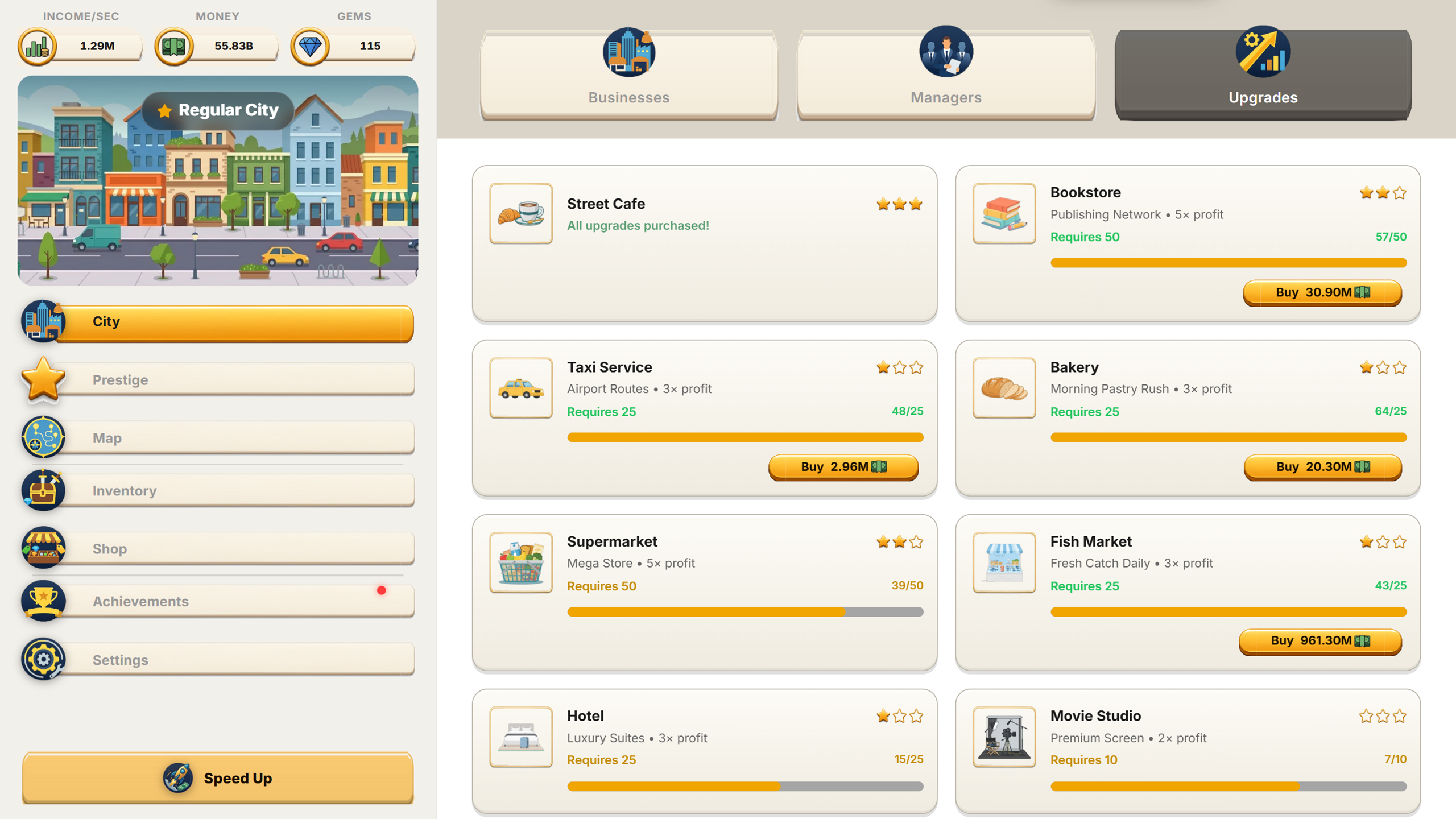
Task: Click the Regular City street thumbnail
Action: [218, 180]
